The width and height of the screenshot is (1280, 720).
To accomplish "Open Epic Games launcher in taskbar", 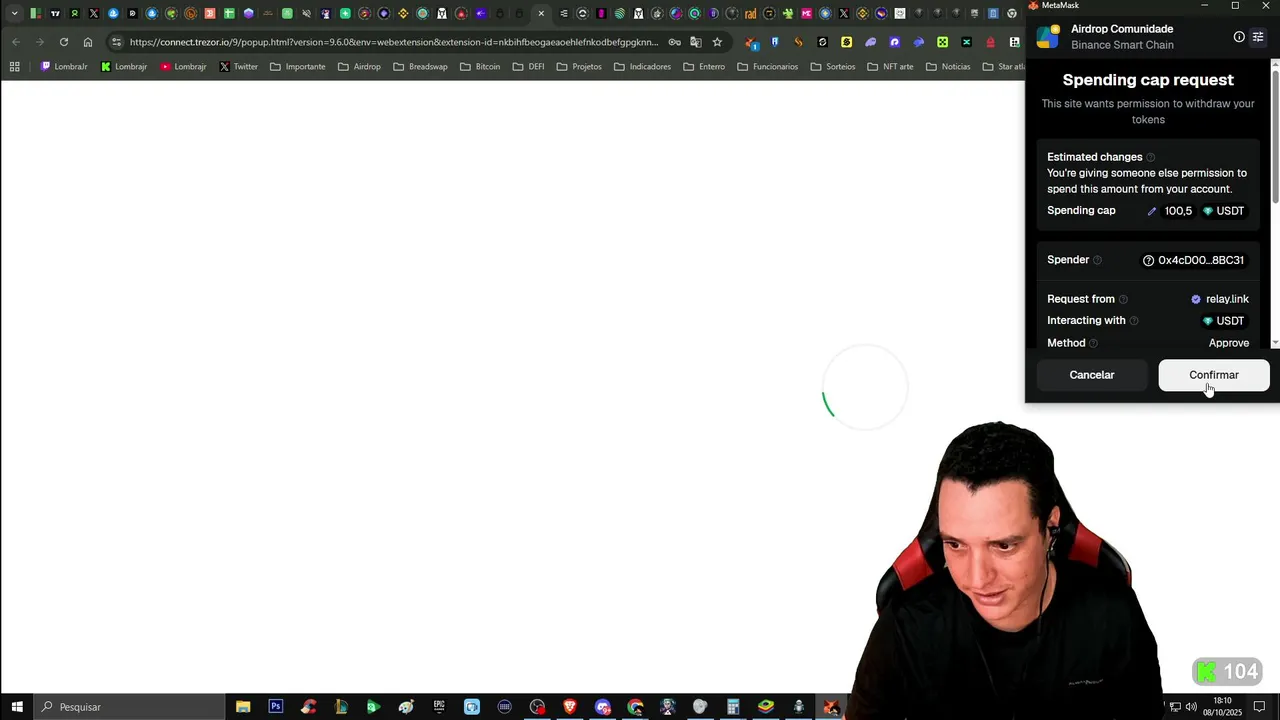I will (439, 707).
